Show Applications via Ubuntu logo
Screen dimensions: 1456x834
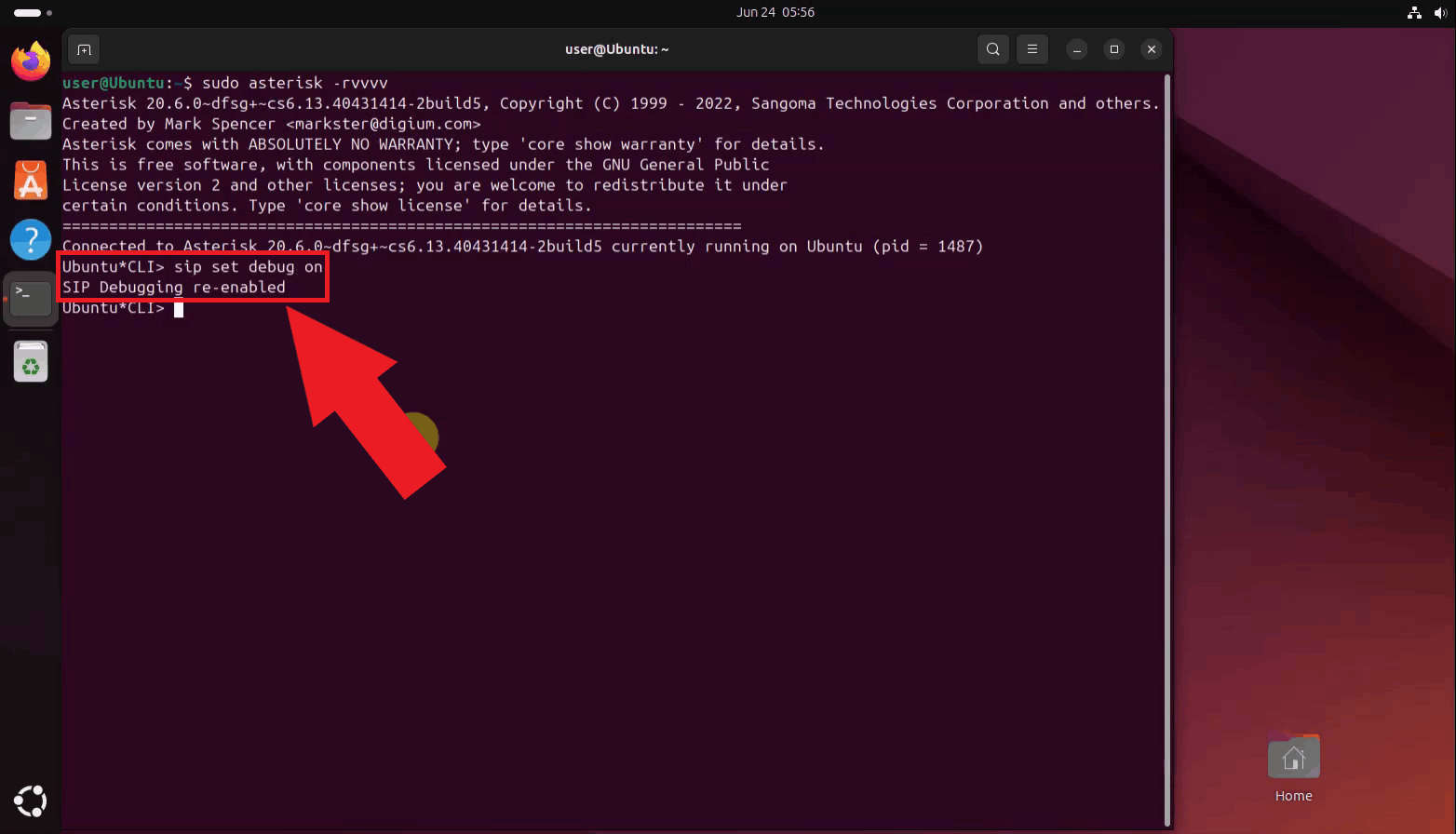[31, 801]
